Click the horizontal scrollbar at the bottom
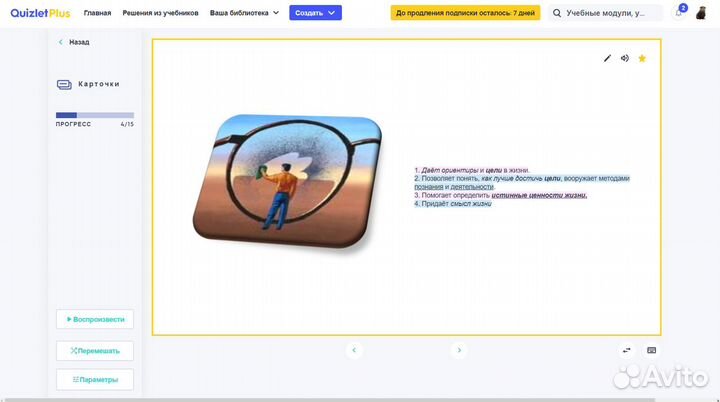The height and width of the screenshot is (402, 720). click(x=330, y=400)
